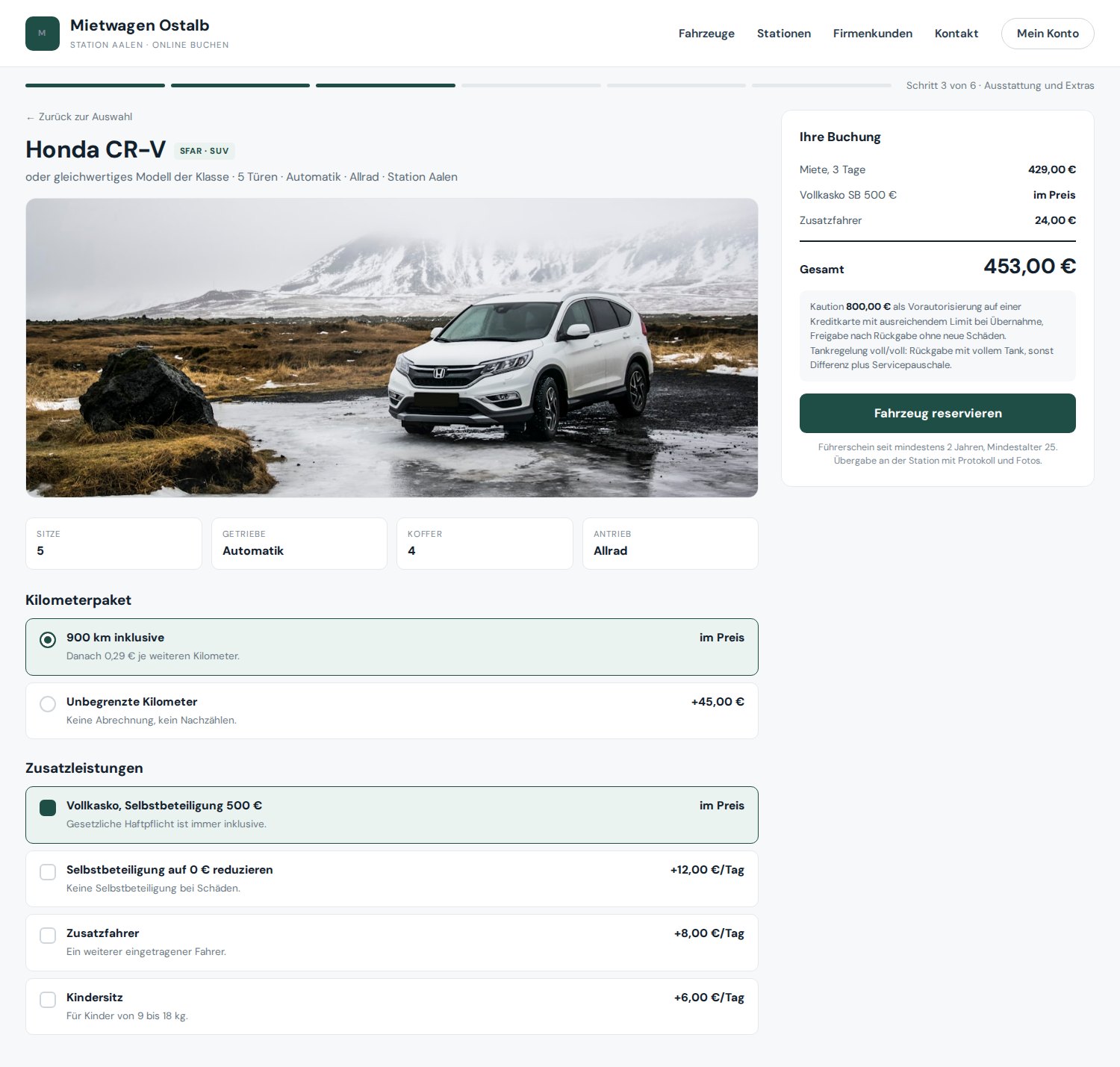Click the 429,00 € rental price
1120x1067 pixels.
coord(1052,169)
